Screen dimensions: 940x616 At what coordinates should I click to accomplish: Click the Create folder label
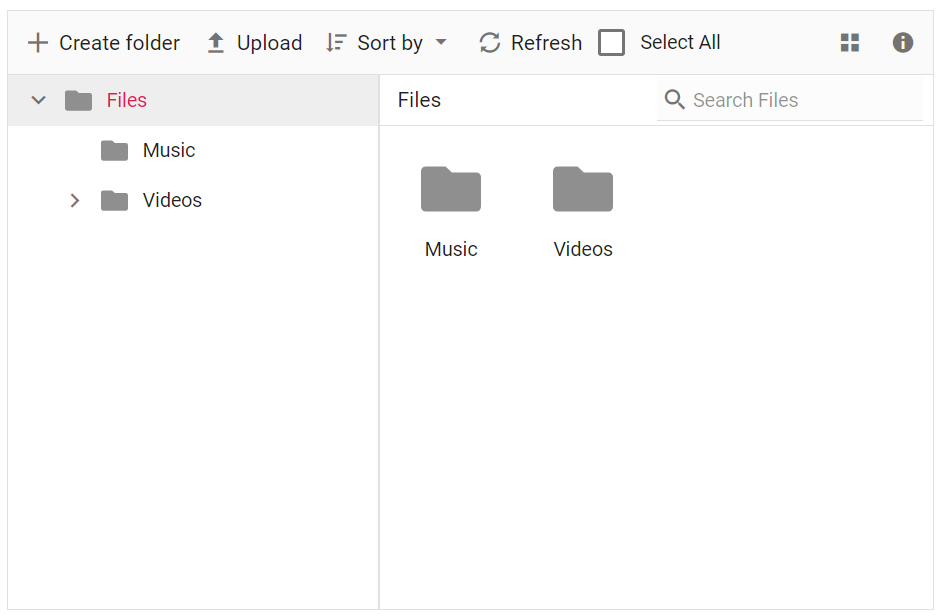(119, 43)
